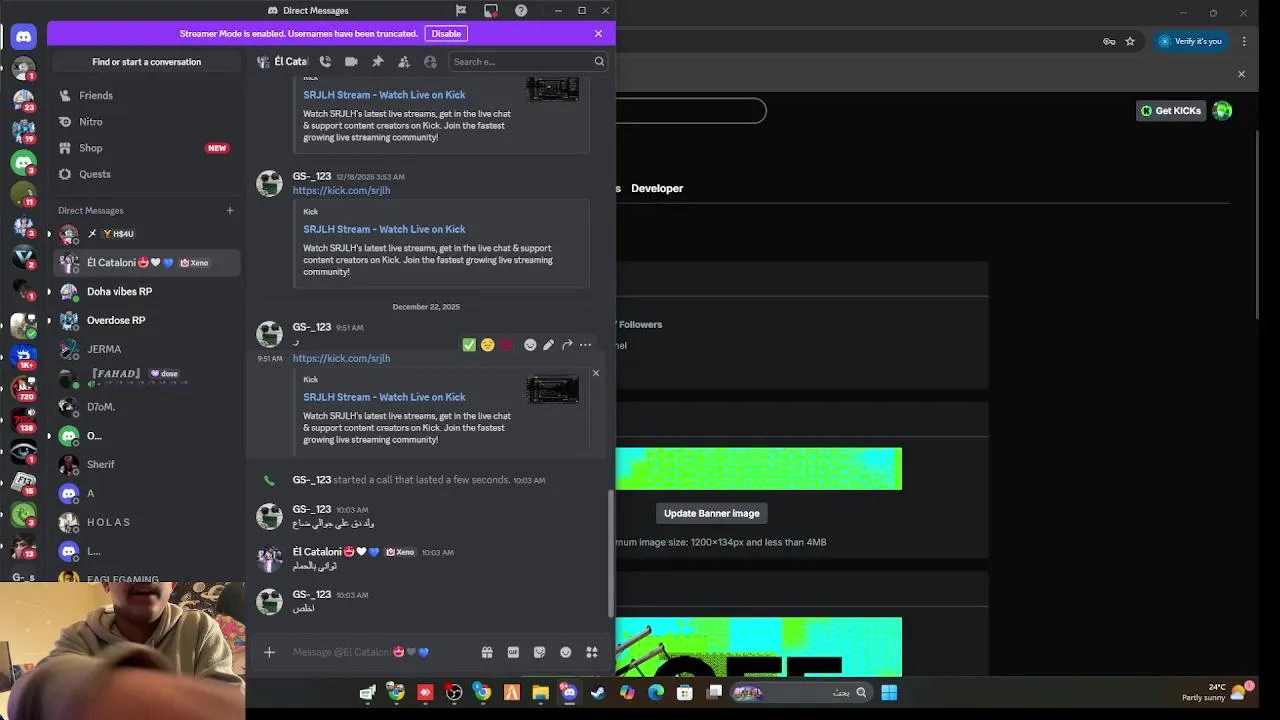The width and height of the screenshot is (1280, 720).
Task: Click the Kick profile avatar in browser
Action: pos(1222,111)
